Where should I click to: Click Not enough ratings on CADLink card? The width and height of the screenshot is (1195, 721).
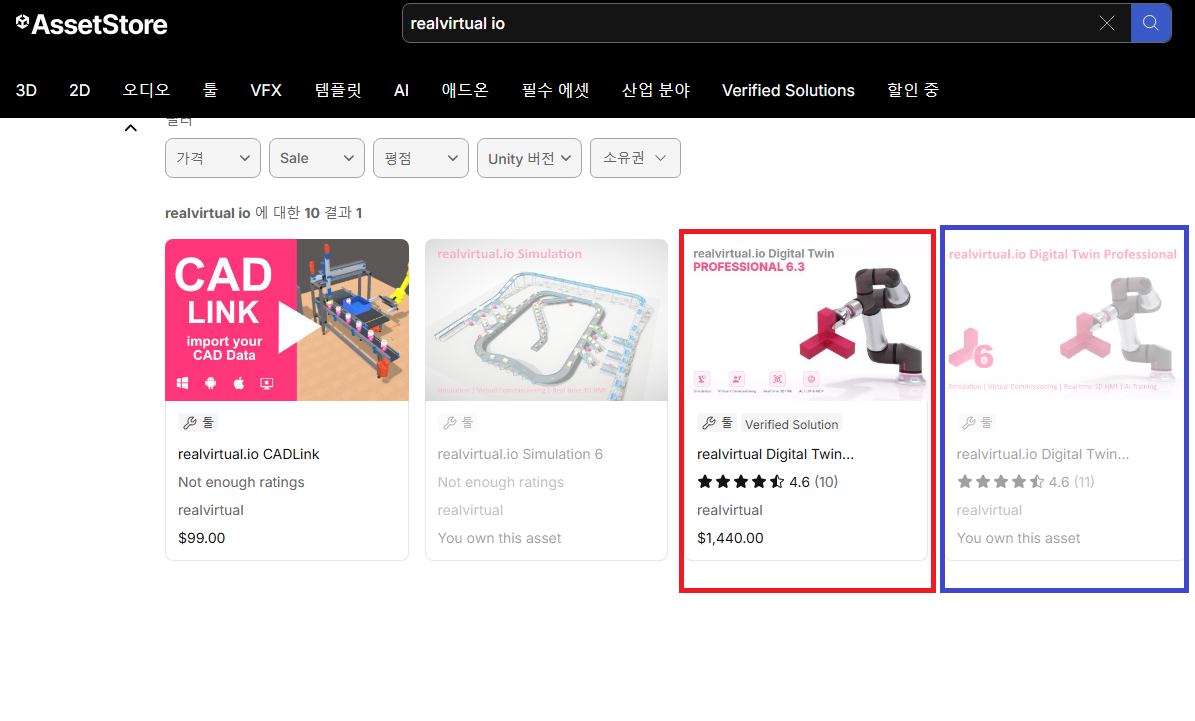click(x=241, y=482)
